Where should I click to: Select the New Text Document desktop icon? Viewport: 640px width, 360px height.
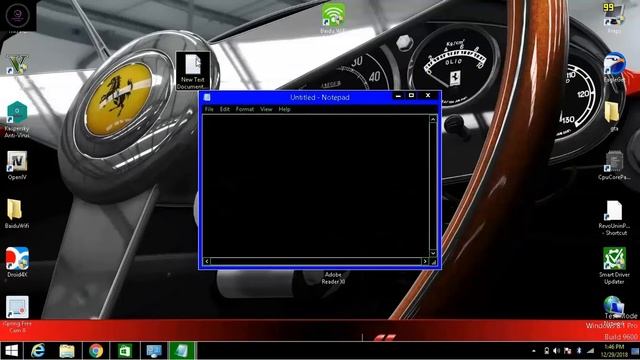point(193,71)
